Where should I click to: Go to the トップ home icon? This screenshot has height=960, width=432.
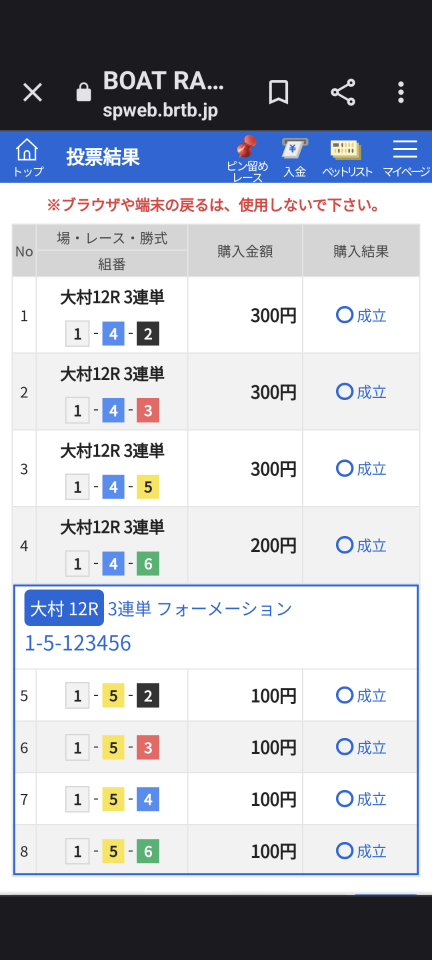click(x=28, y=157)
